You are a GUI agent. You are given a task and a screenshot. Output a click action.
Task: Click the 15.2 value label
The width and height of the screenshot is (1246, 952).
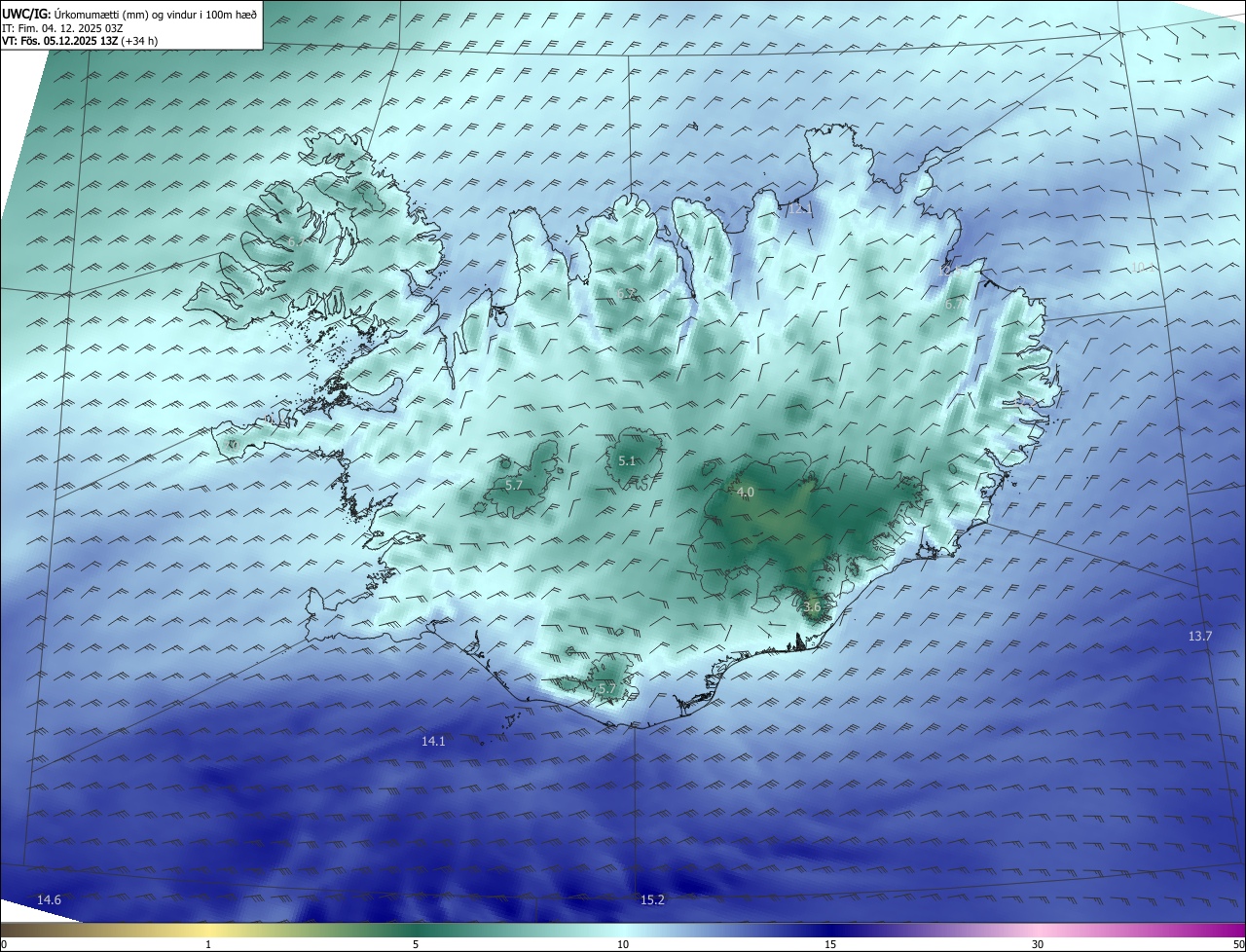(x=652, y=900)
